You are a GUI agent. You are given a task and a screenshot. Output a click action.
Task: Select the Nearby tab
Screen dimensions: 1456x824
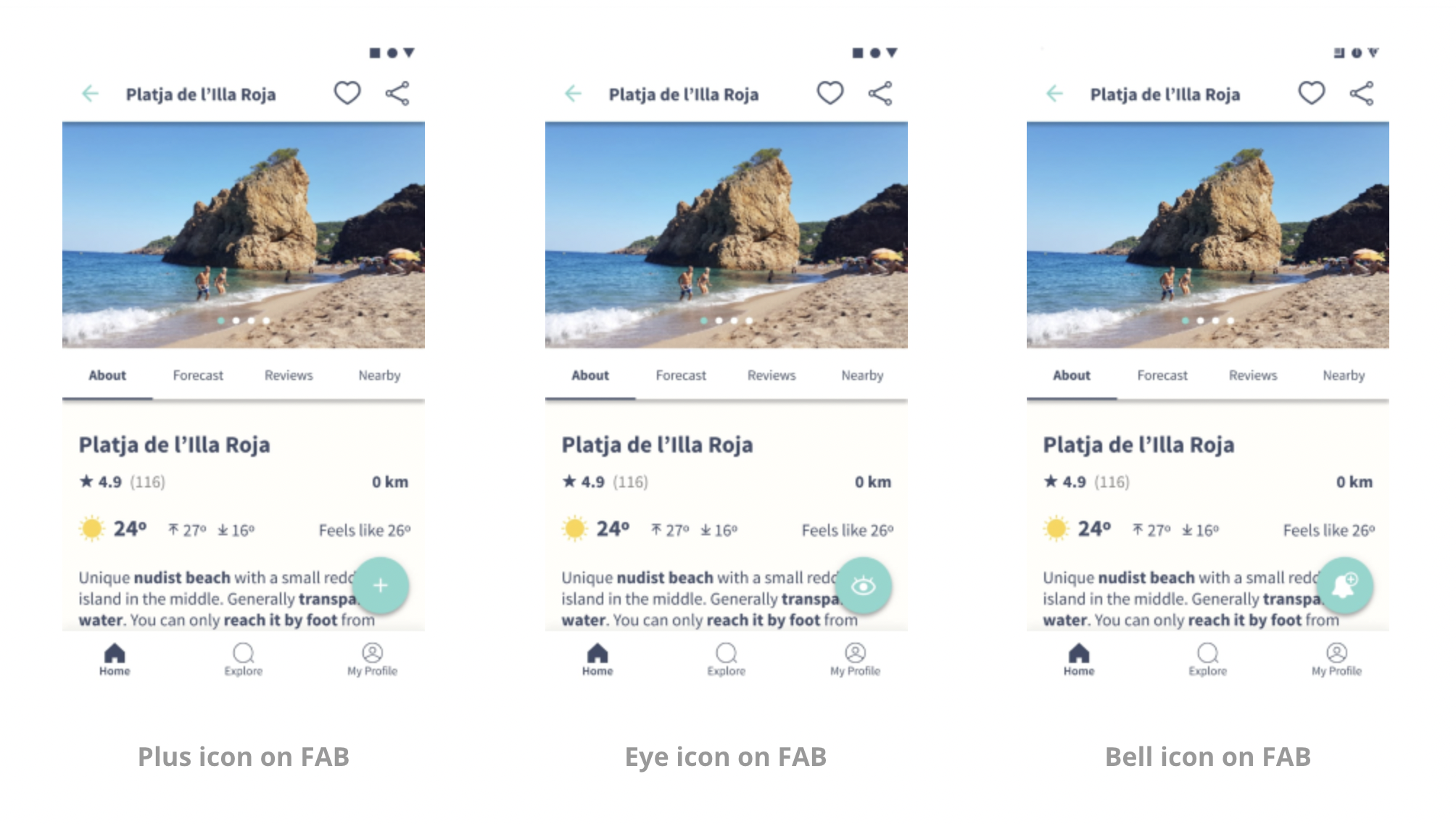378,375
